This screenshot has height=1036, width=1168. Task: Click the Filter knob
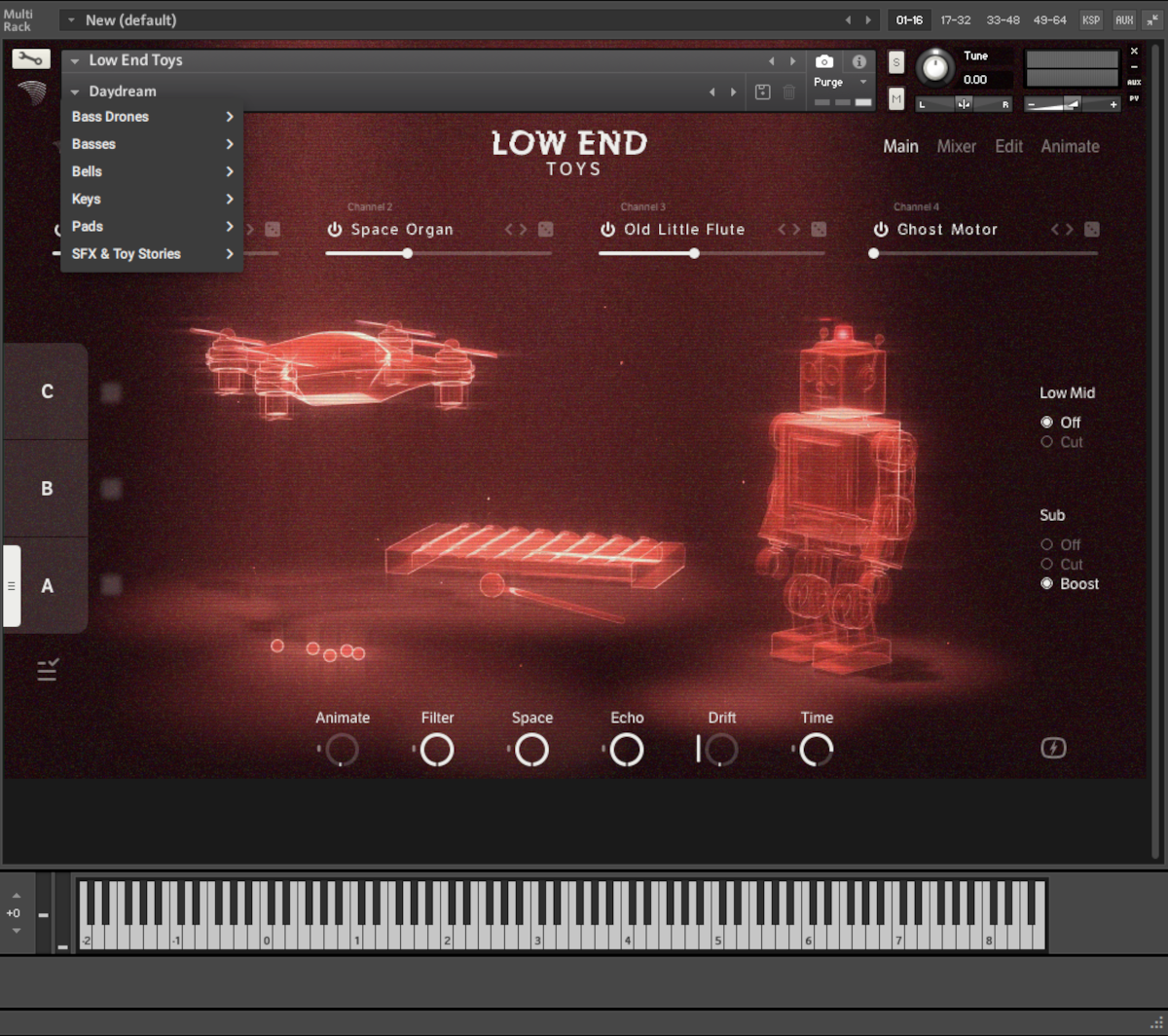(437, 750)
